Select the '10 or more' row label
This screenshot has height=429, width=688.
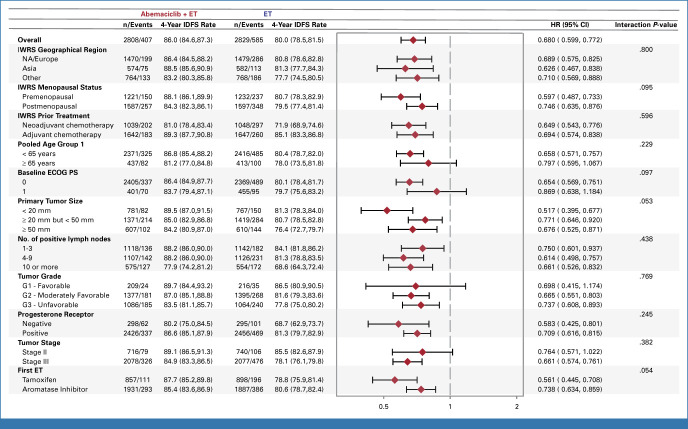click(40, 267)
